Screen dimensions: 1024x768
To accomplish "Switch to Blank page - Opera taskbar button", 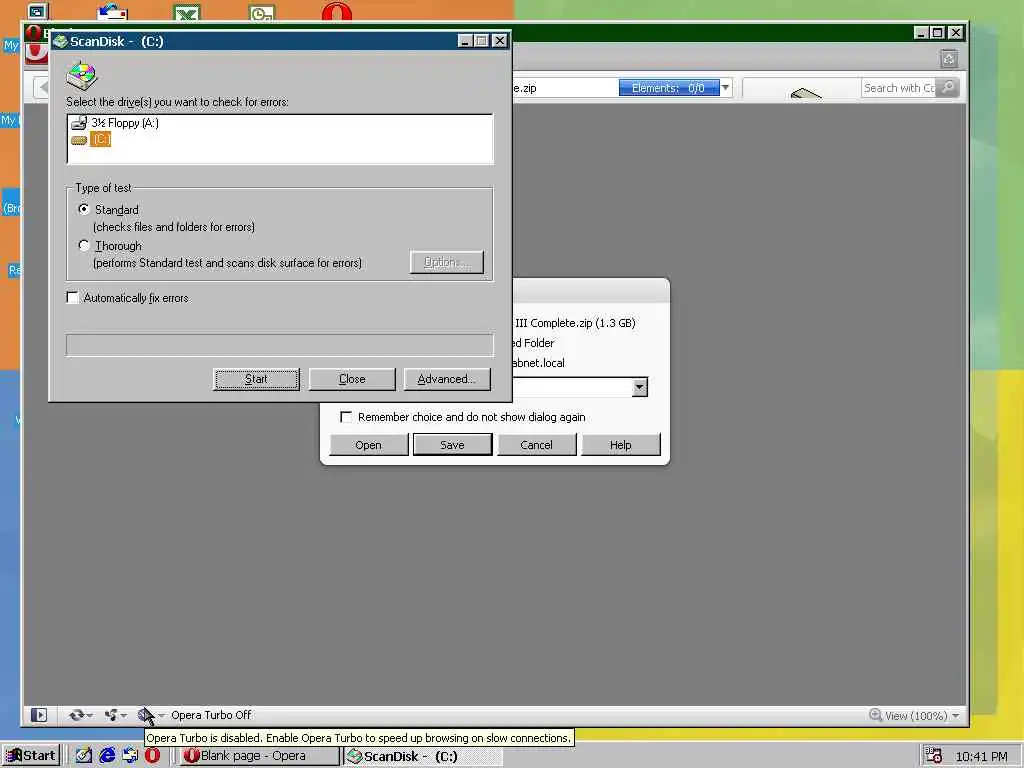I will click(x=260, y=756).
